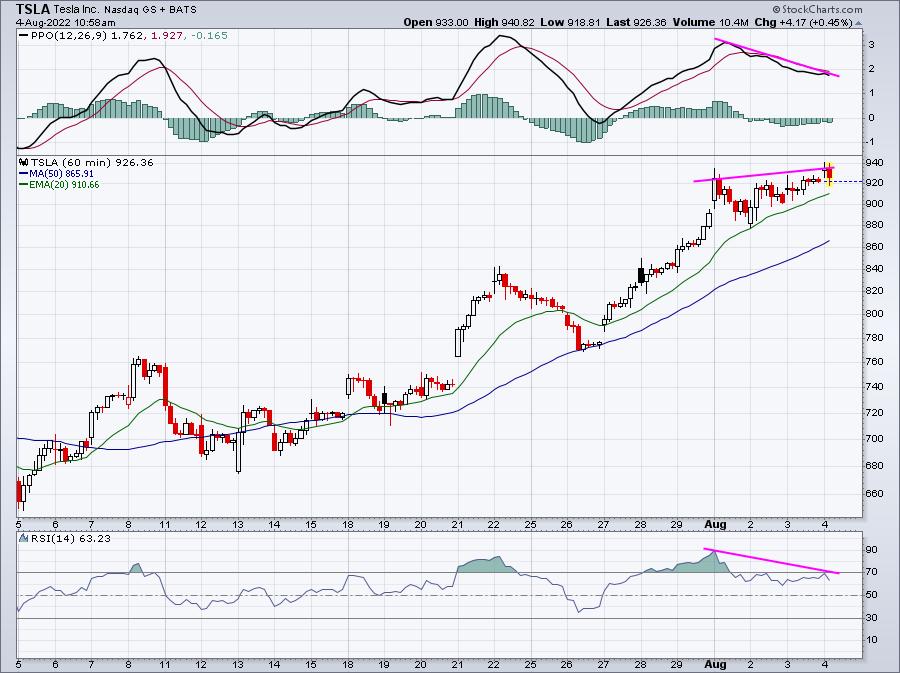Click the area chart icon beside RSI(14)
900x673 pixels.
pos(24,538)
